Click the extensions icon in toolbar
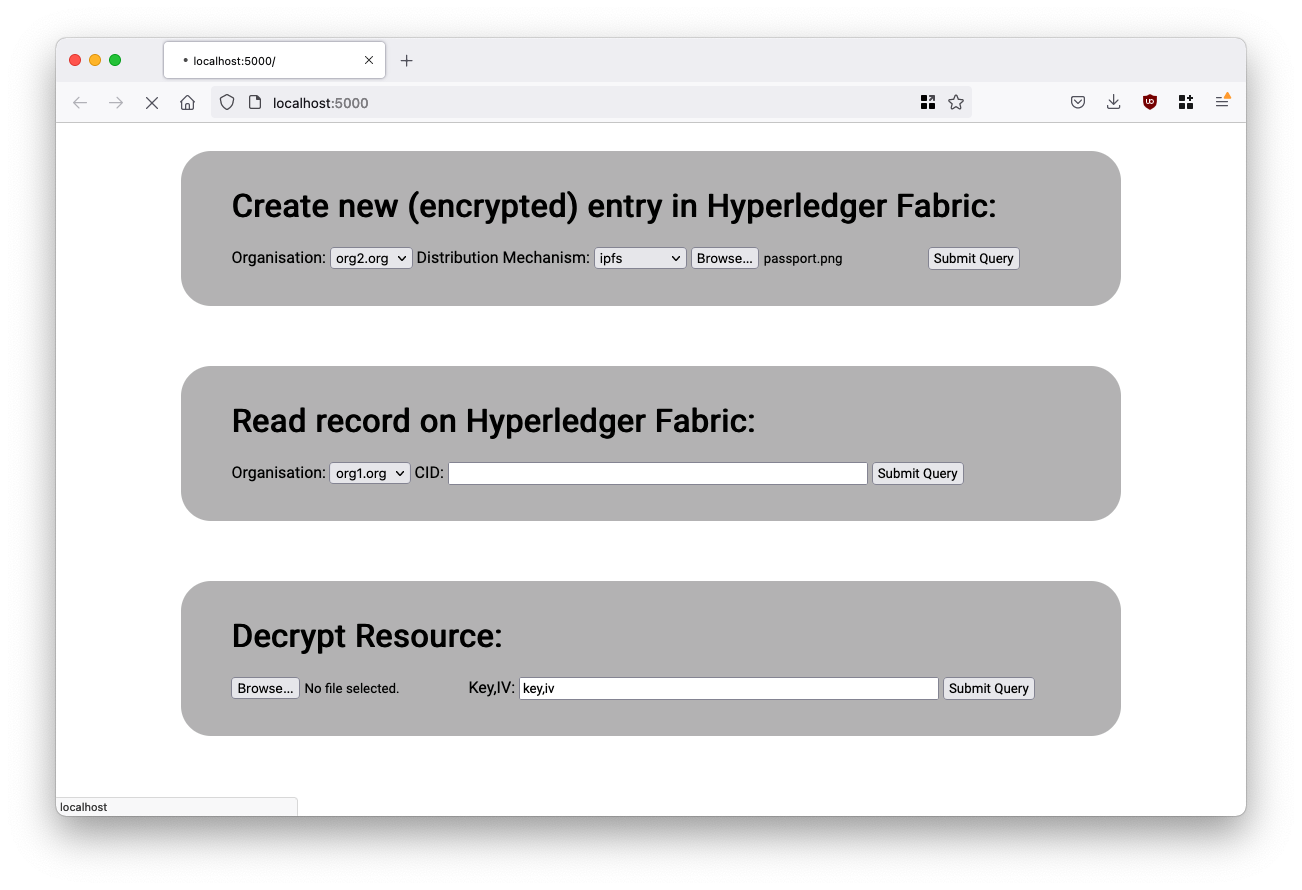The height and width of the screenshot is (890, 1302). (1186, 102)
